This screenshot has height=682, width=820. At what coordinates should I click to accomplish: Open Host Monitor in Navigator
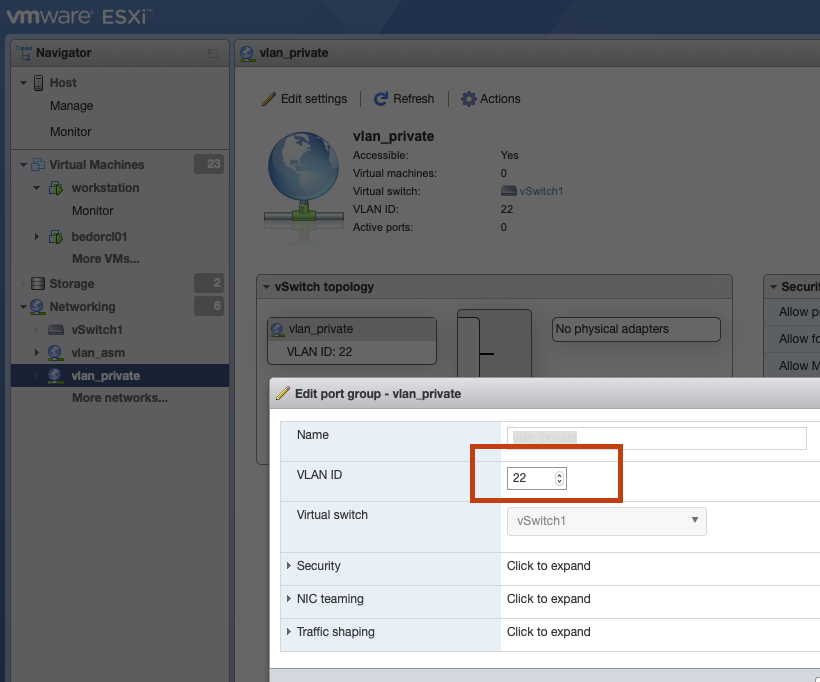pos(71,132)
